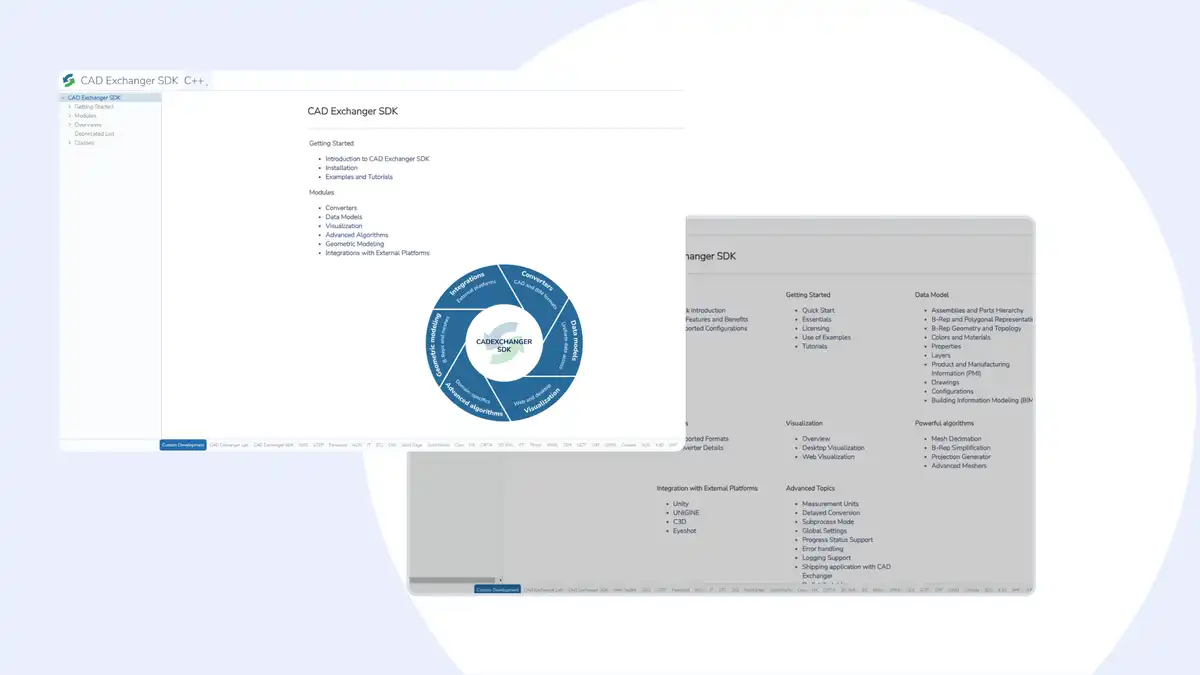1200x675 pixels.
Task: Open Overview link under Visualization
Action: 816,439
